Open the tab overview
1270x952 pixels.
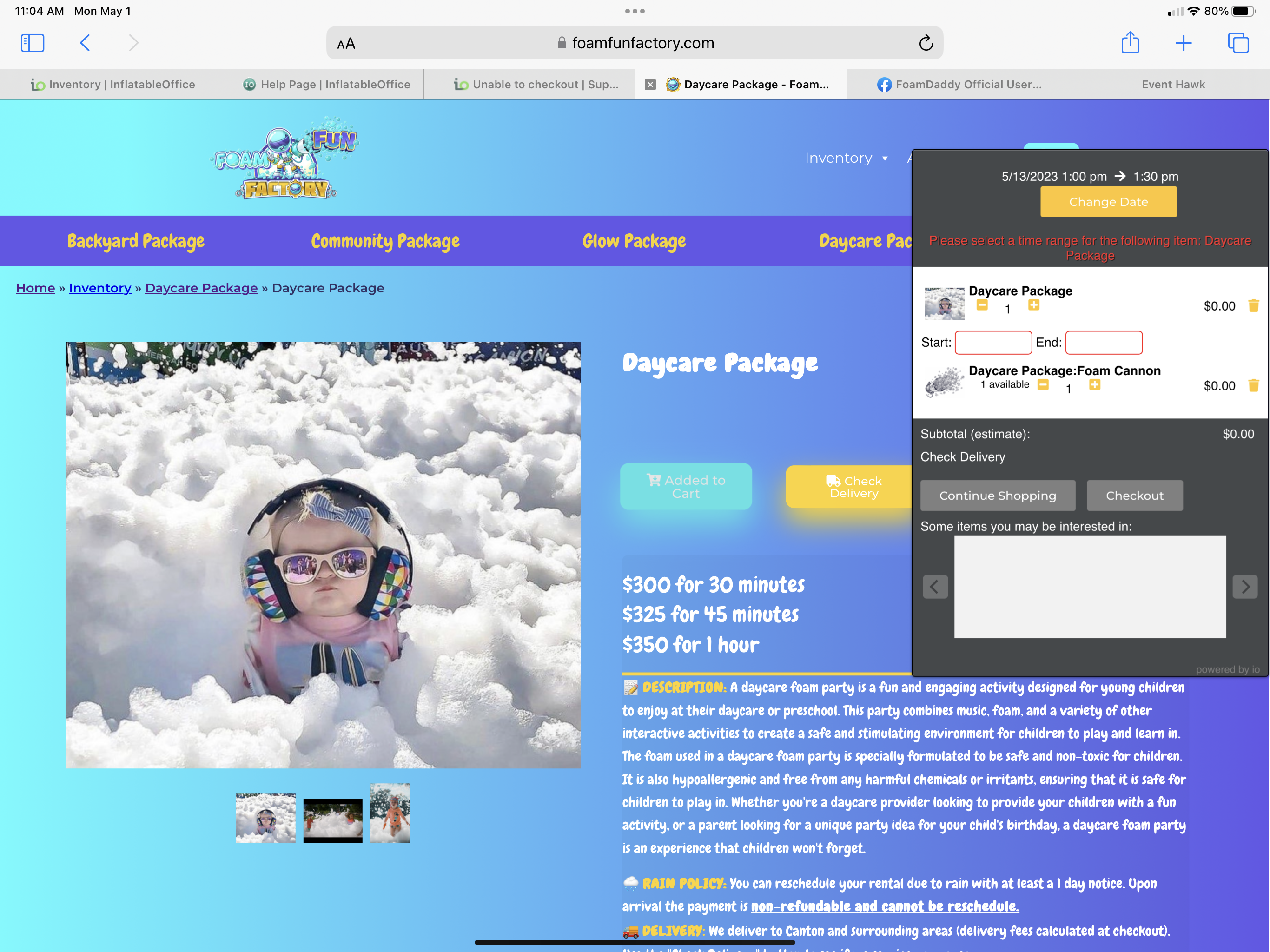coord(1238,43)
